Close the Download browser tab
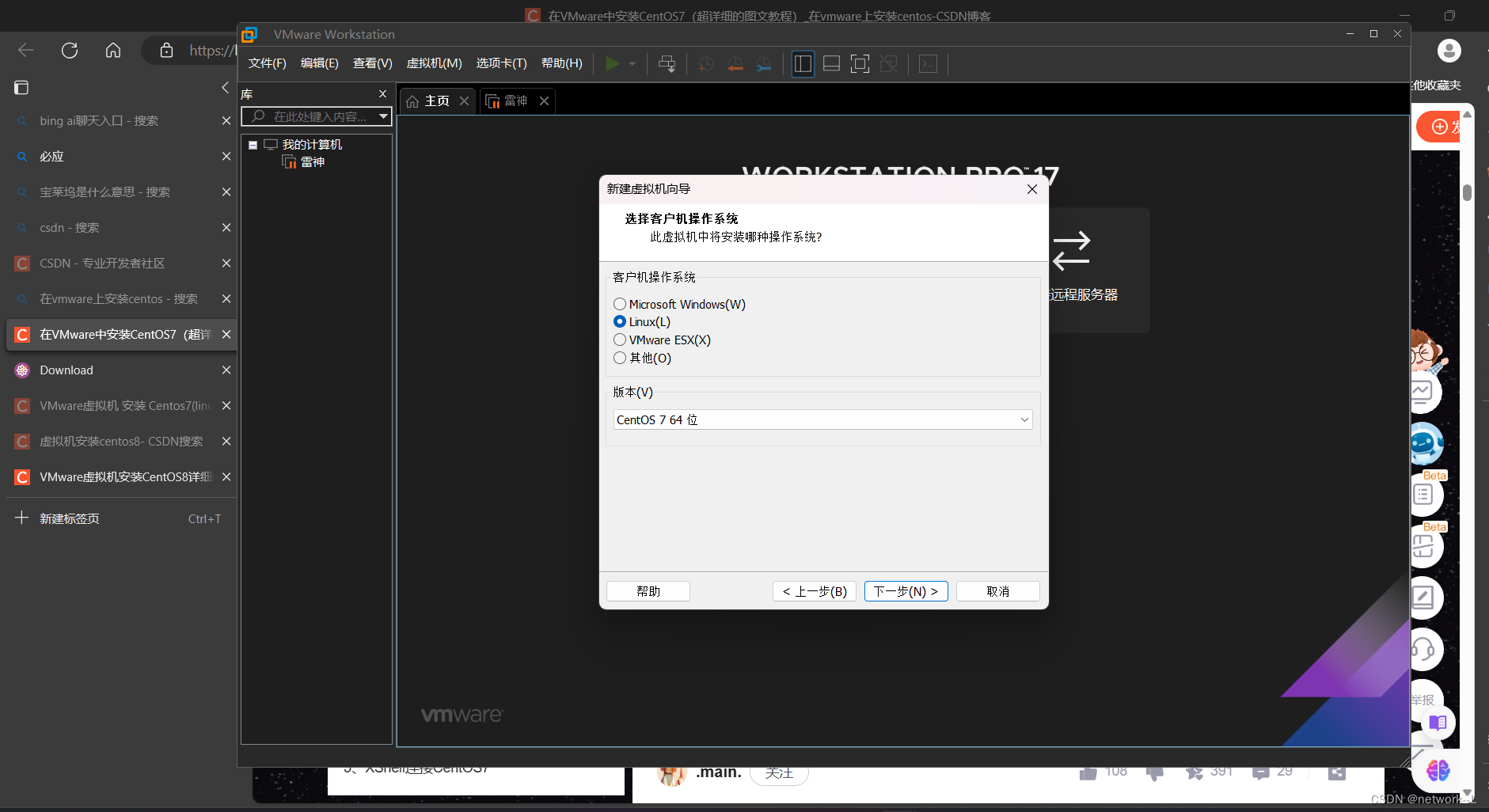The image size is (1489, 812). (226, 370)
